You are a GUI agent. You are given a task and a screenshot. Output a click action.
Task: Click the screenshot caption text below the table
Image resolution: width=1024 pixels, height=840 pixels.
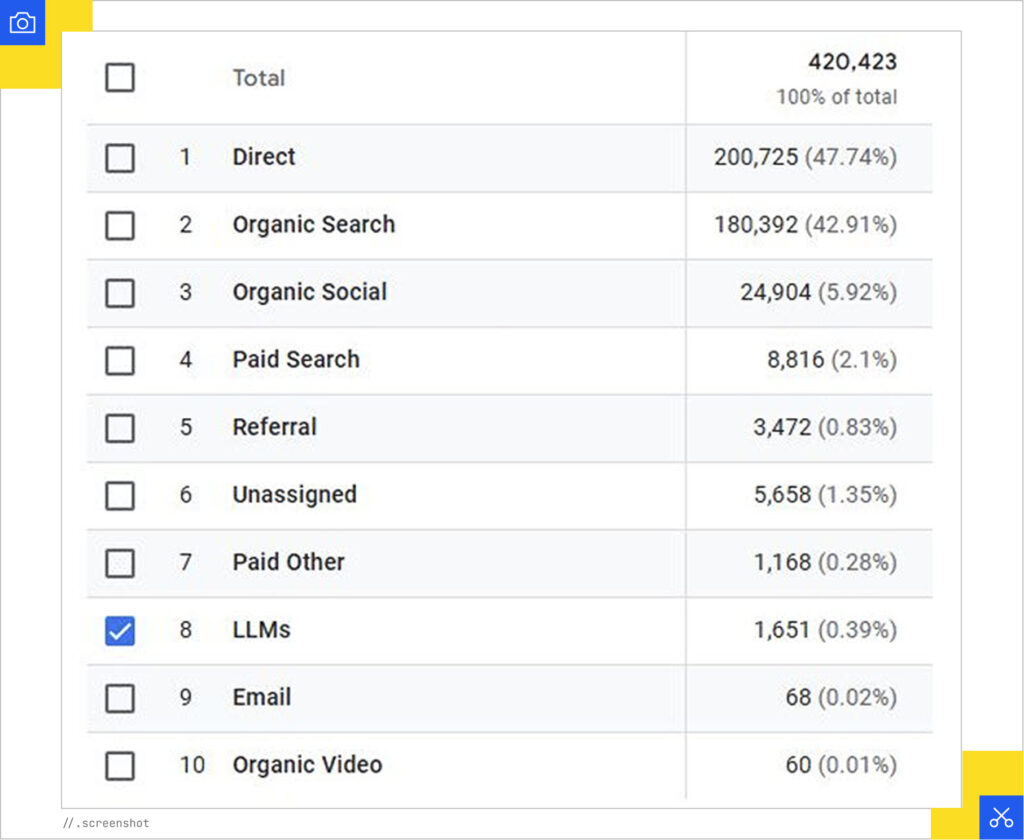point(107,823)
